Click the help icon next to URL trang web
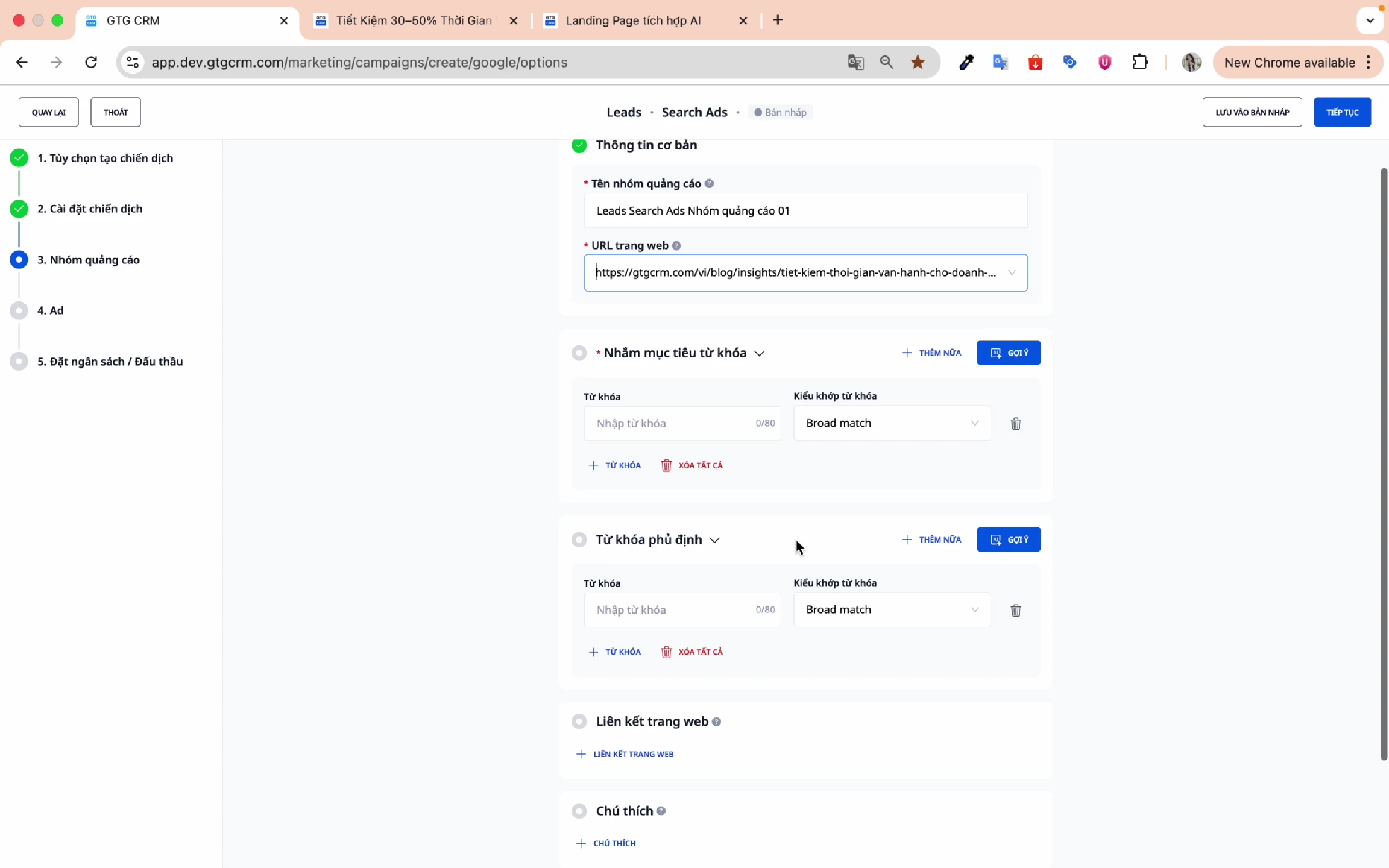Viewport: 1389px width, 868px height. (676, 245)
